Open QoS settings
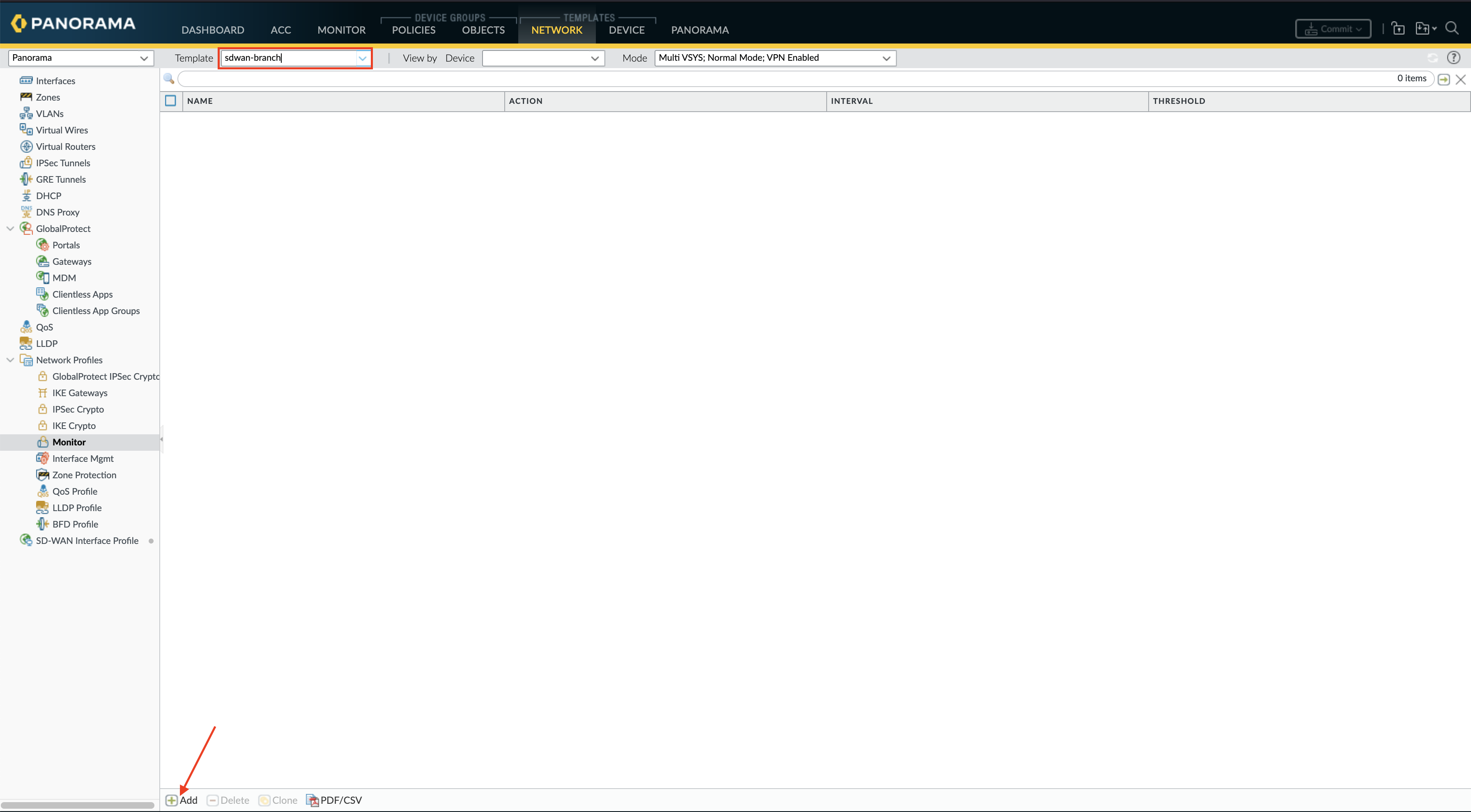Viewport: 1471px width, 812px height. pos(44,327)
